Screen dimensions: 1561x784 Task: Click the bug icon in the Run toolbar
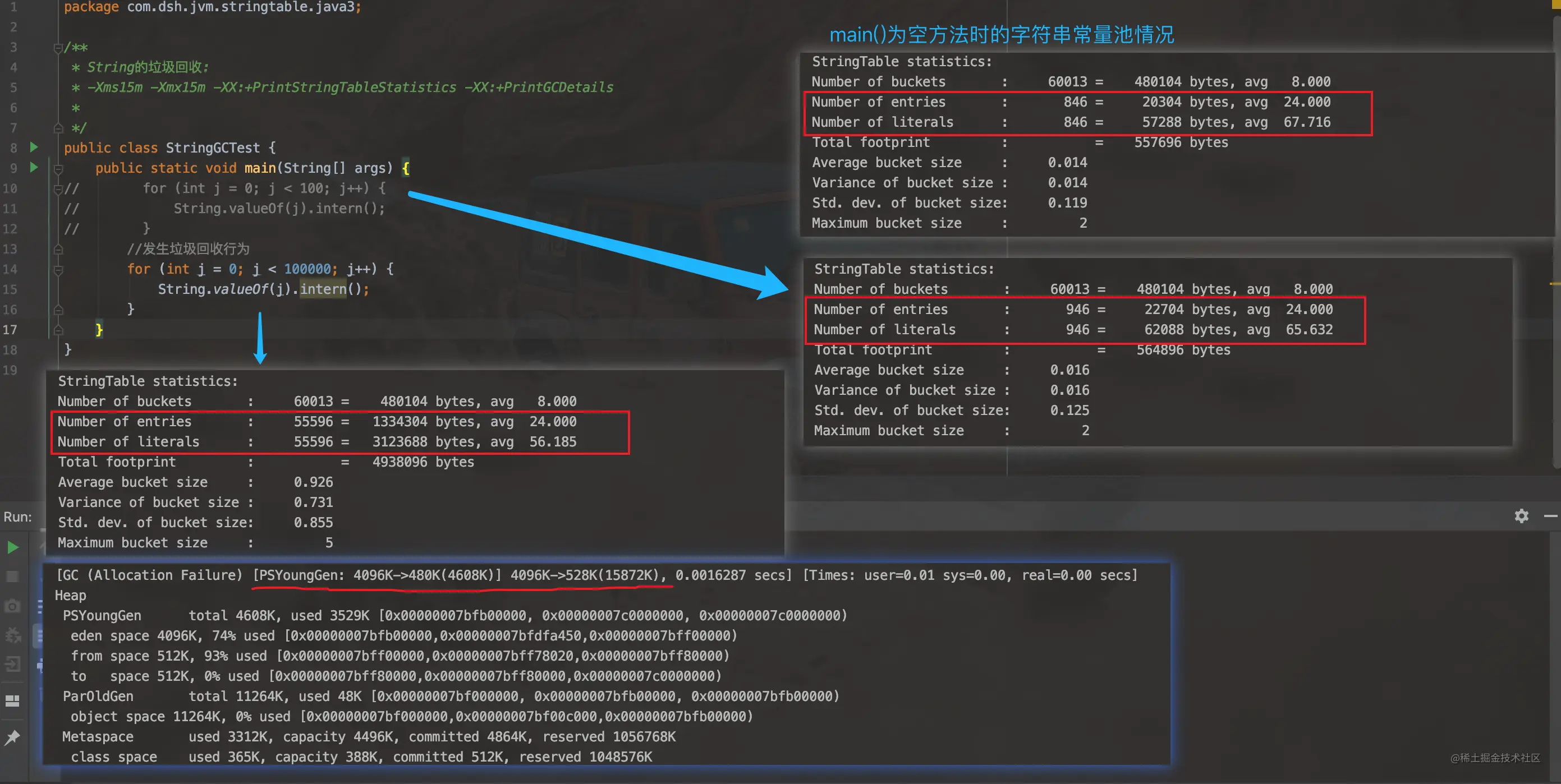[13, 635]
